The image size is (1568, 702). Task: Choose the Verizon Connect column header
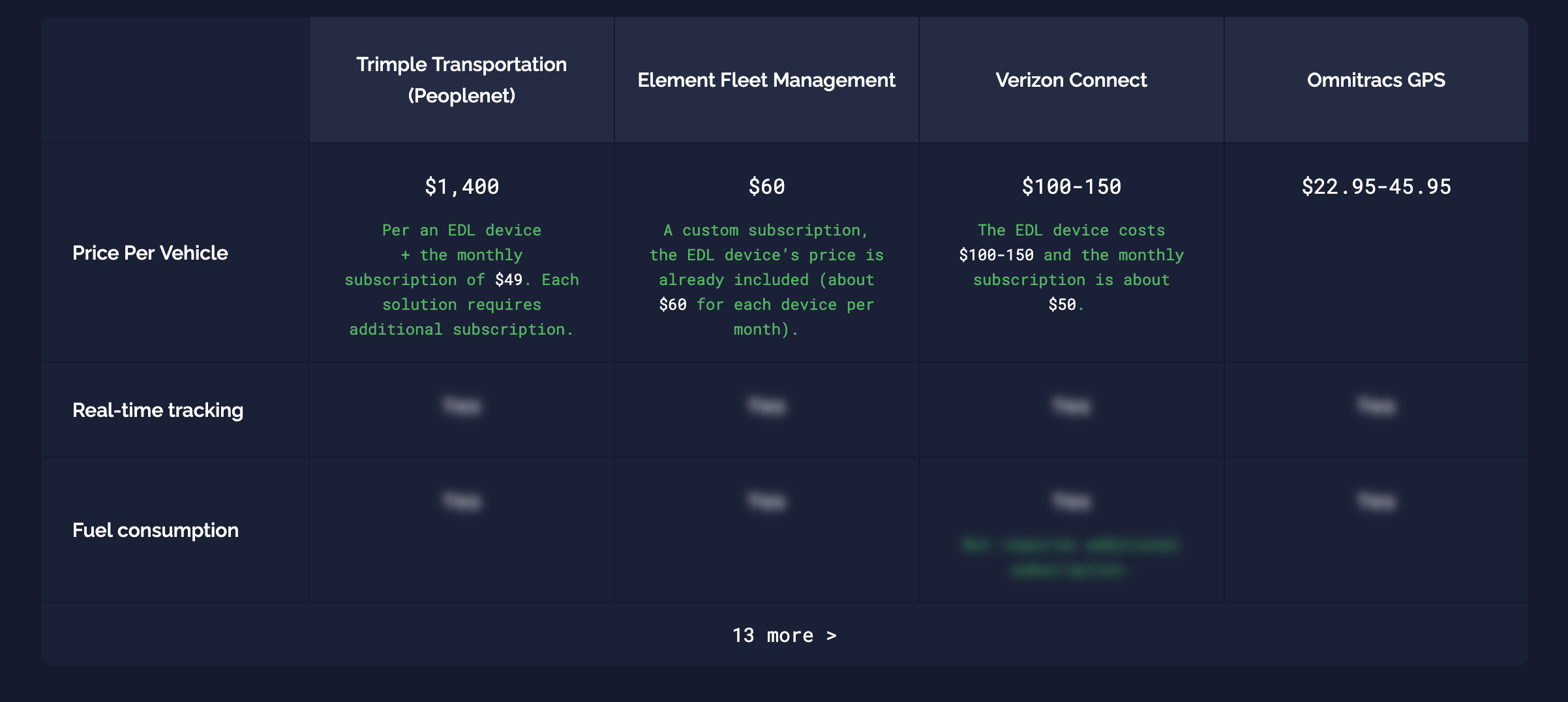point(1072,80)
